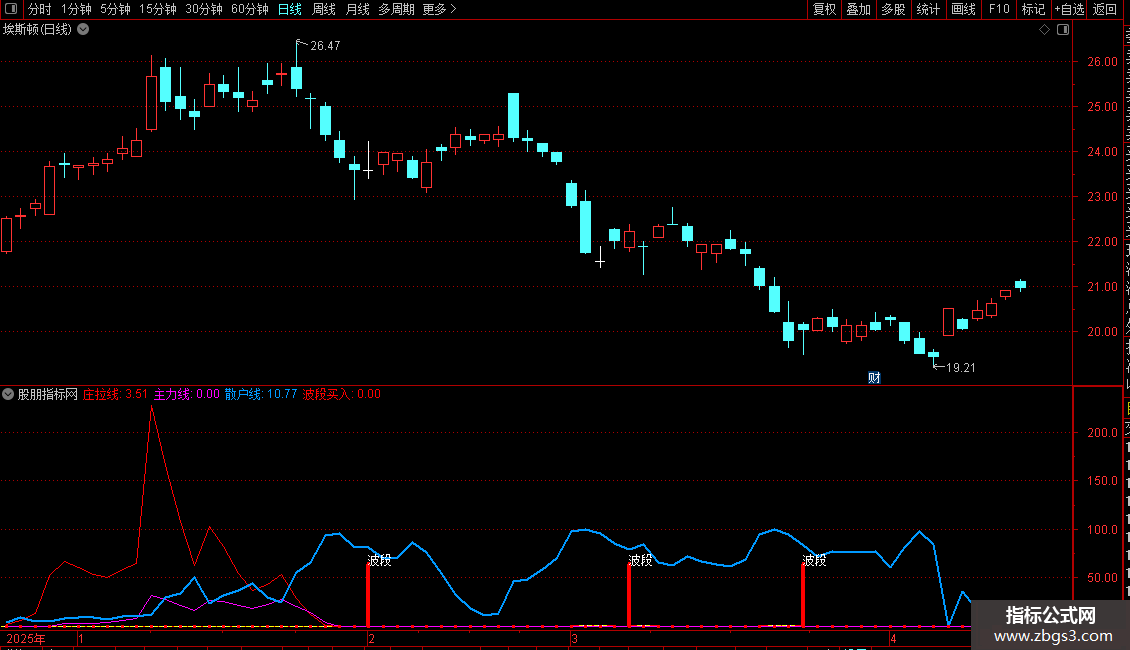Screen dimensions: 1130x650
Task: Click the 财 financial marker on chart
Action: point(874,378)
